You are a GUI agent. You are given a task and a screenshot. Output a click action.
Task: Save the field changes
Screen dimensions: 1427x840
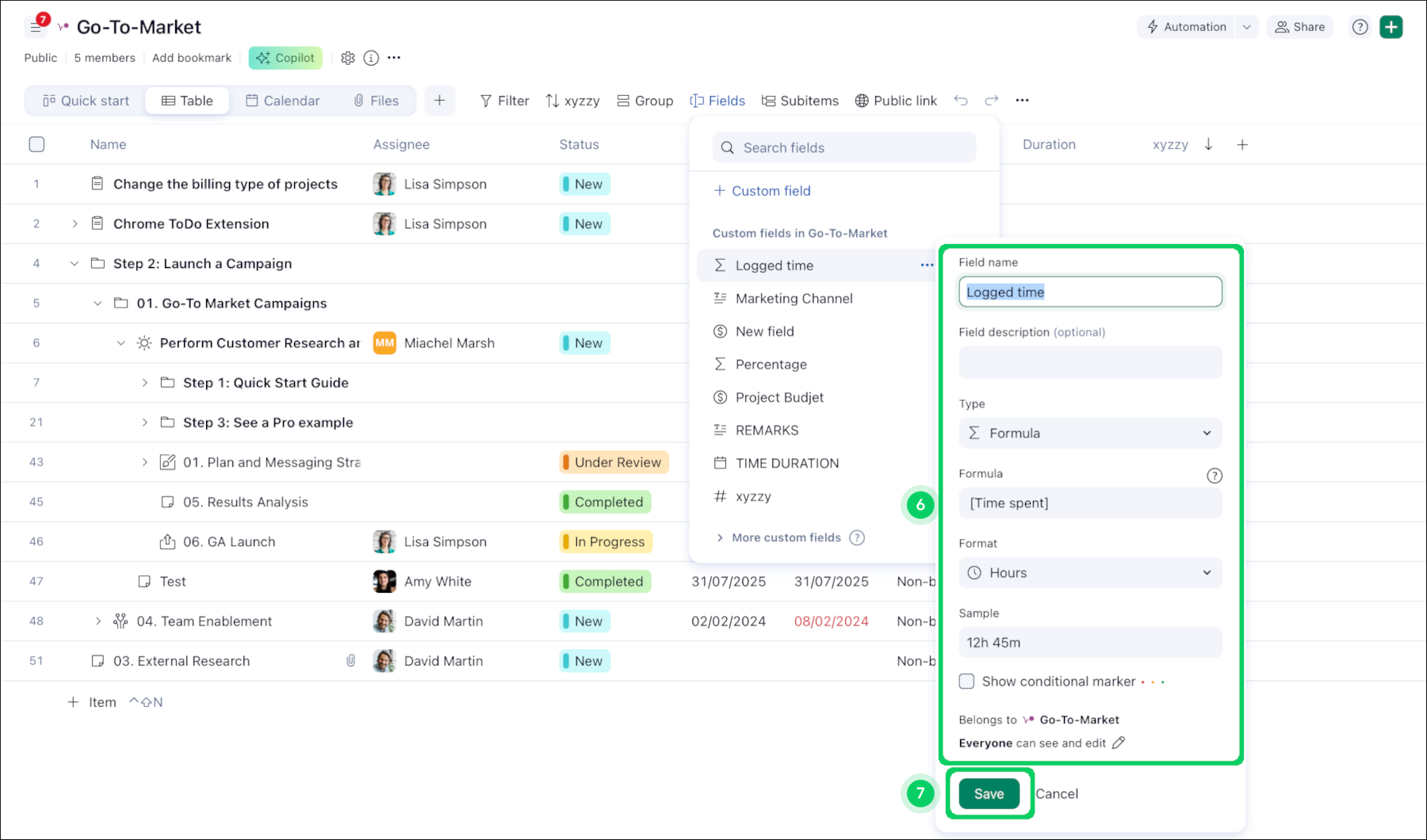click(x=989, y=794)
